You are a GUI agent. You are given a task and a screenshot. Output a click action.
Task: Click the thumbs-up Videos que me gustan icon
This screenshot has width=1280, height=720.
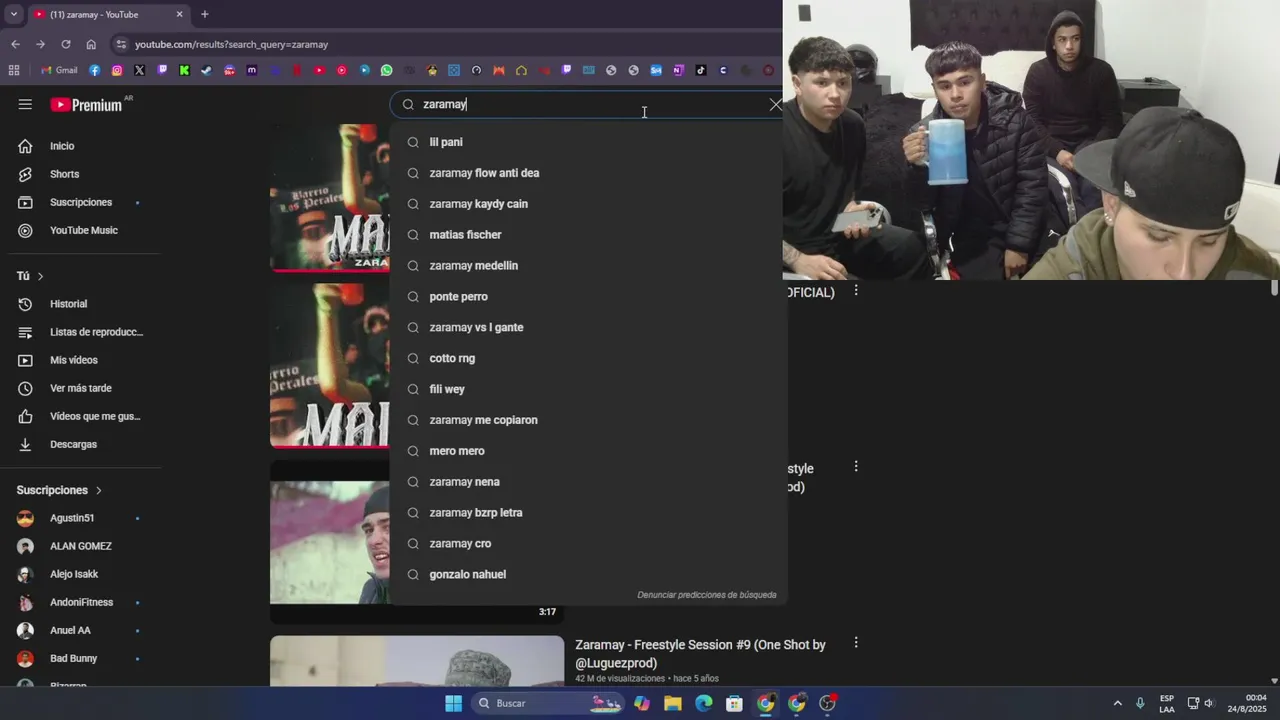coord(26,416)
